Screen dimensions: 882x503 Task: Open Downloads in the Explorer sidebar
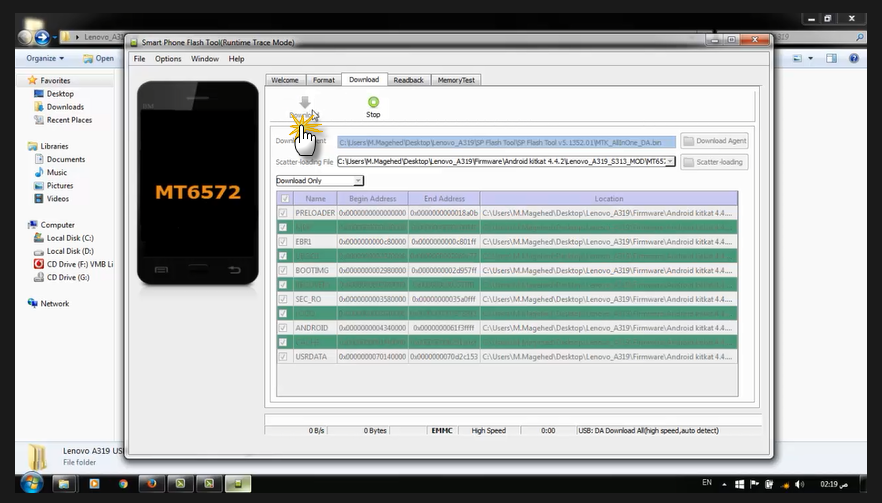click(65, 107)
